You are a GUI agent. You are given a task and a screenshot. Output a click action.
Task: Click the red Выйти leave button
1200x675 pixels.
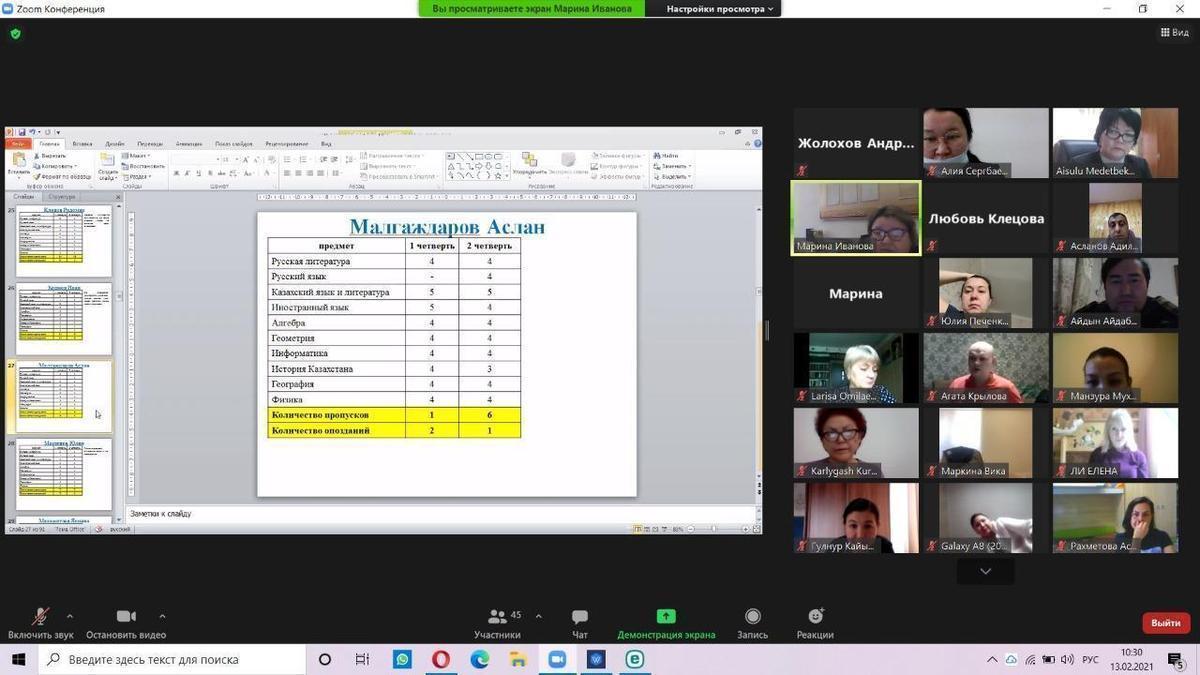[1165, 623]
